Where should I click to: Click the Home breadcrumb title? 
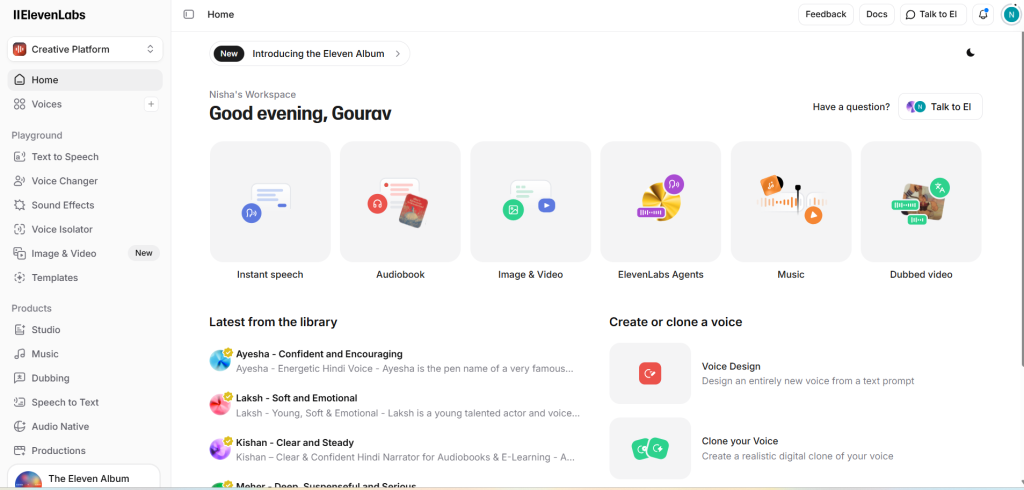coord(221,14)
